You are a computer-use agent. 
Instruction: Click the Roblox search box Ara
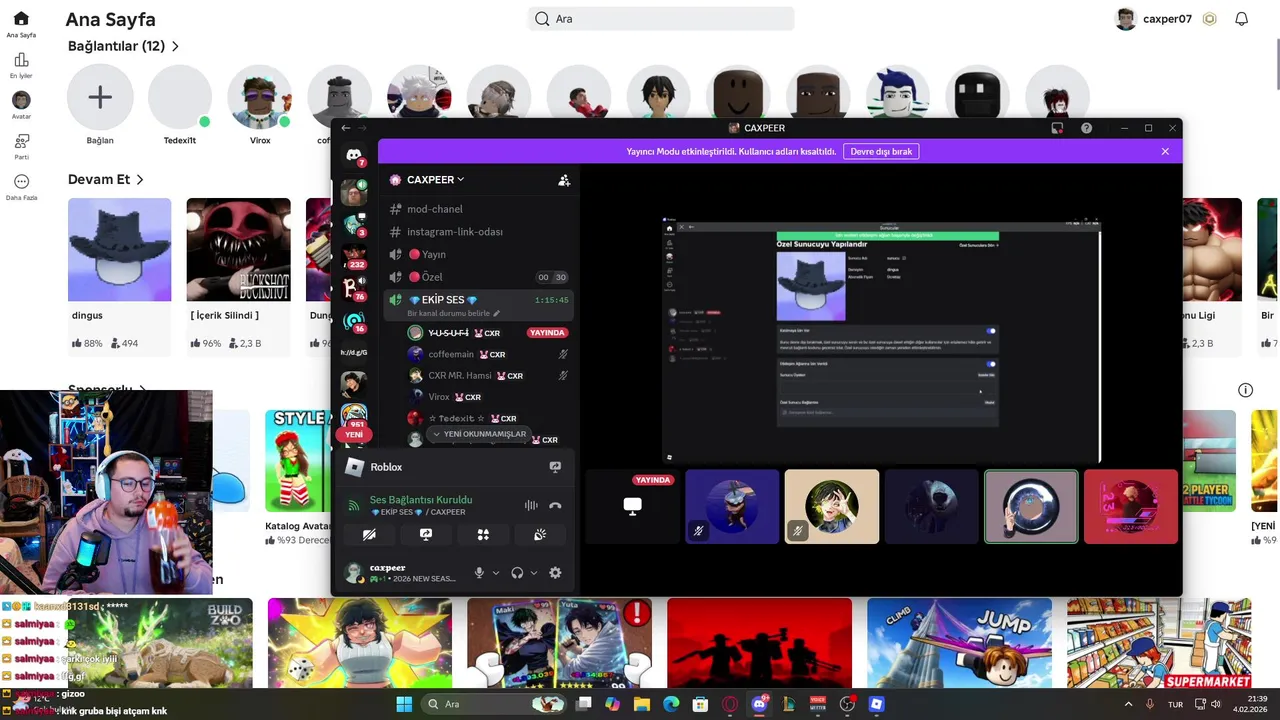click(x=661, y=19)
